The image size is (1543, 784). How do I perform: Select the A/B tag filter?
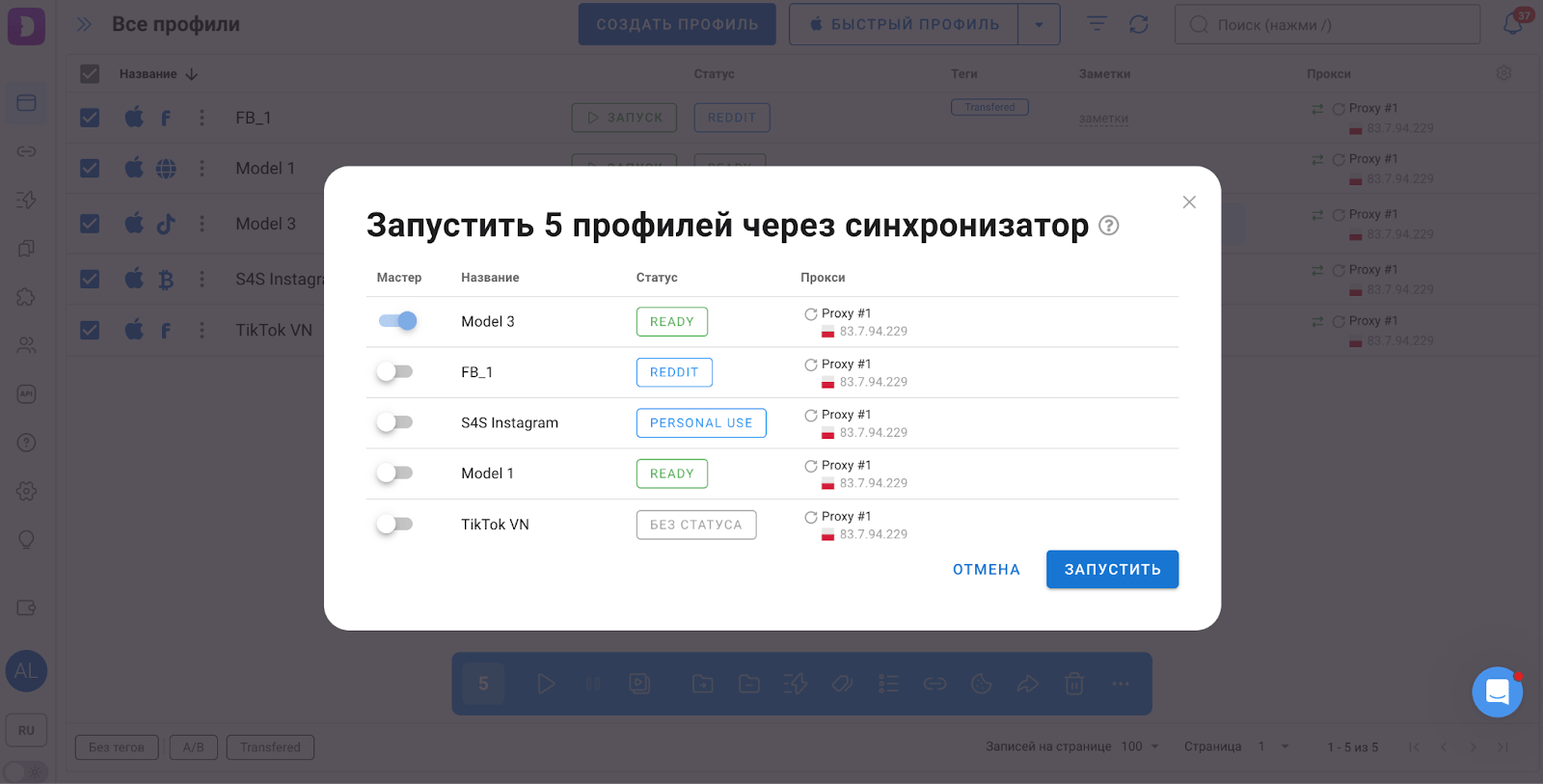[x=193, y=747]
